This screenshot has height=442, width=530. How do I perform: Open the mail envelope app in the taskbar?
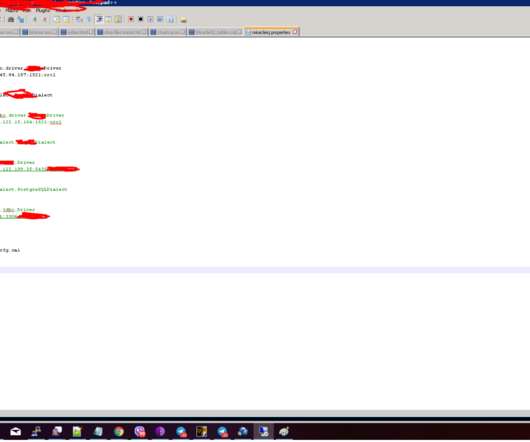pos(16,432)
